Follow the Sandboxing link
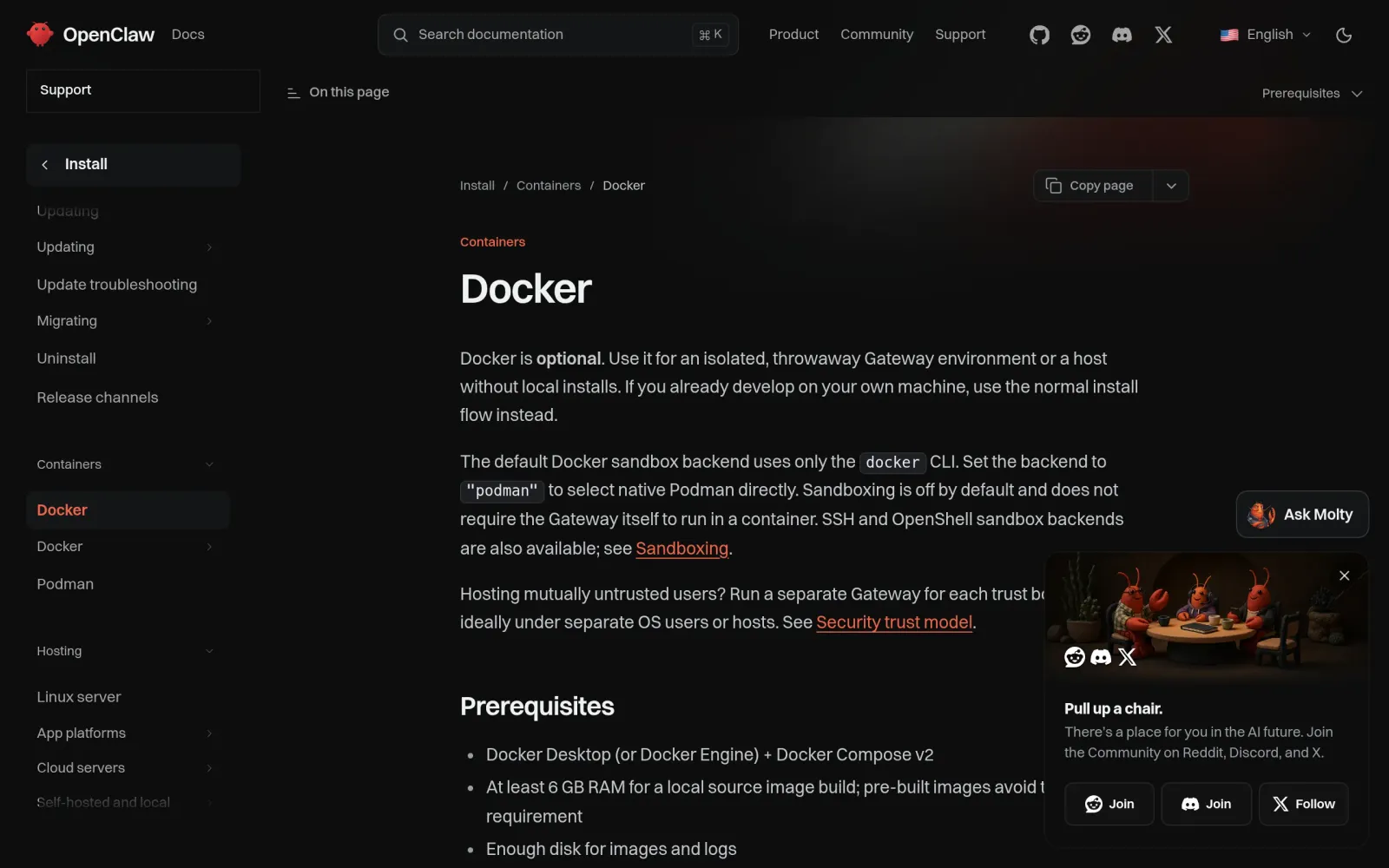 point(681,549)
